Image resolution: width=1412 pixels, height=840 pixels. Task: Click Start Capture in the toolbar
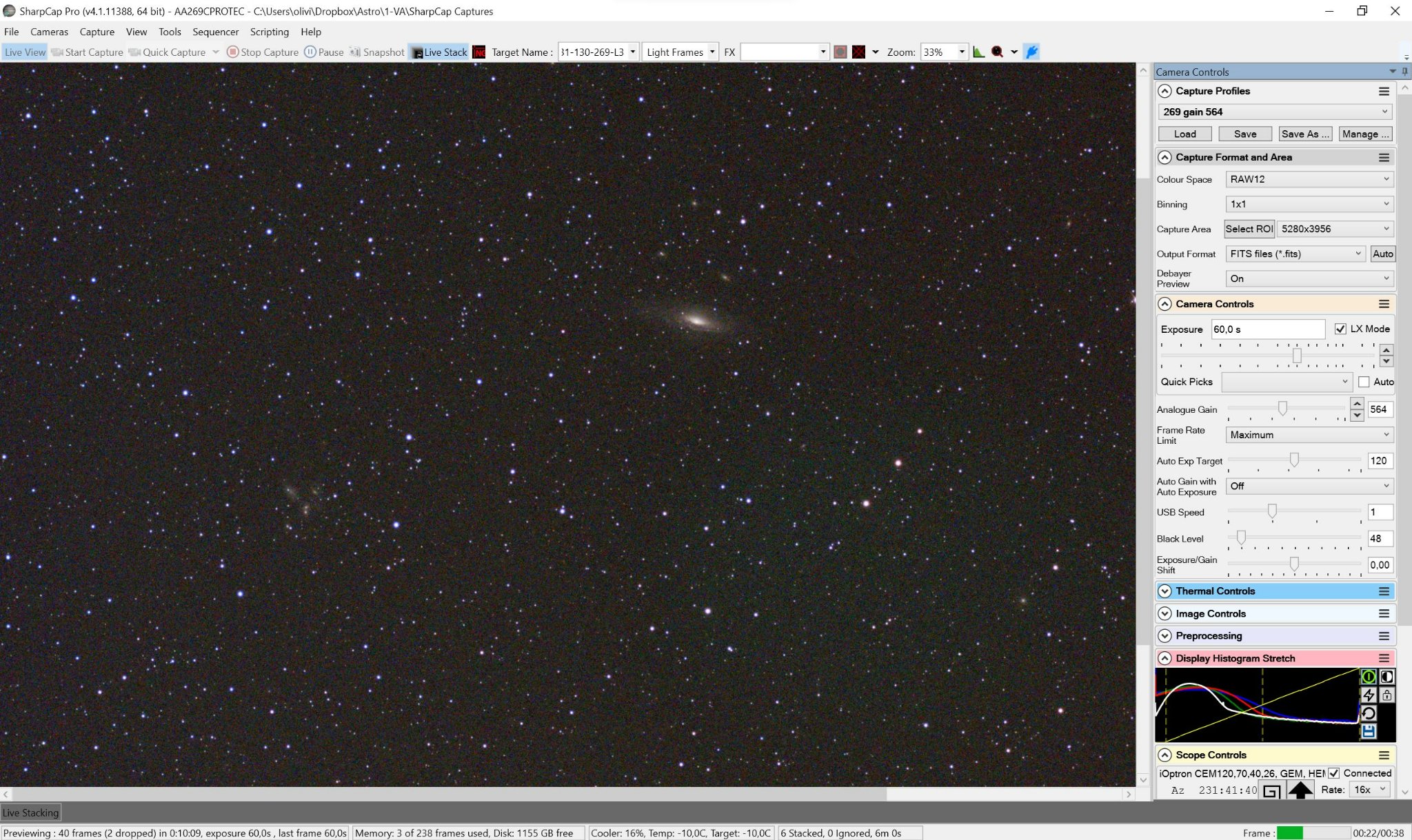87,52
